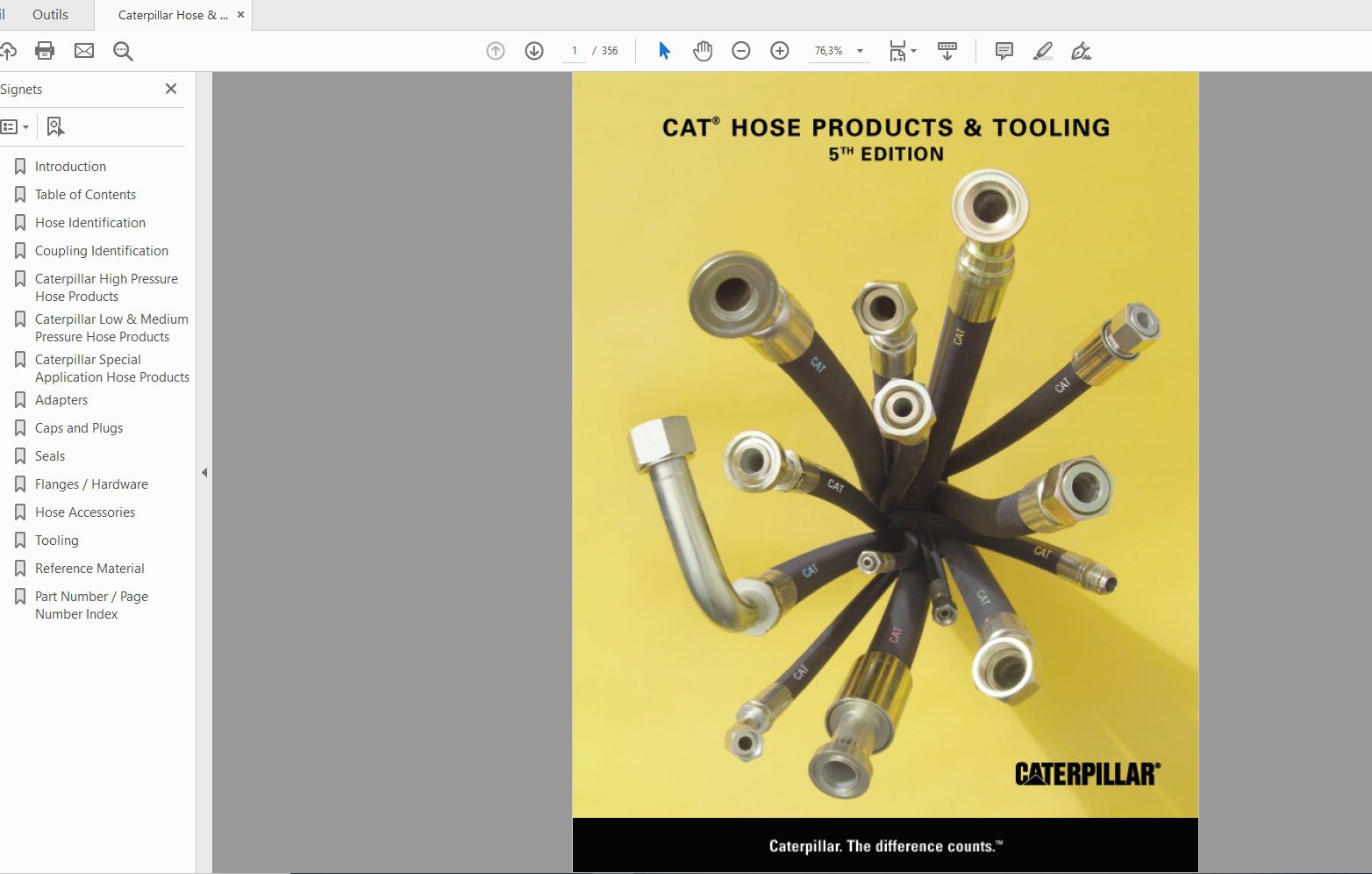Click the zoom in plus button

coord(780,51)
